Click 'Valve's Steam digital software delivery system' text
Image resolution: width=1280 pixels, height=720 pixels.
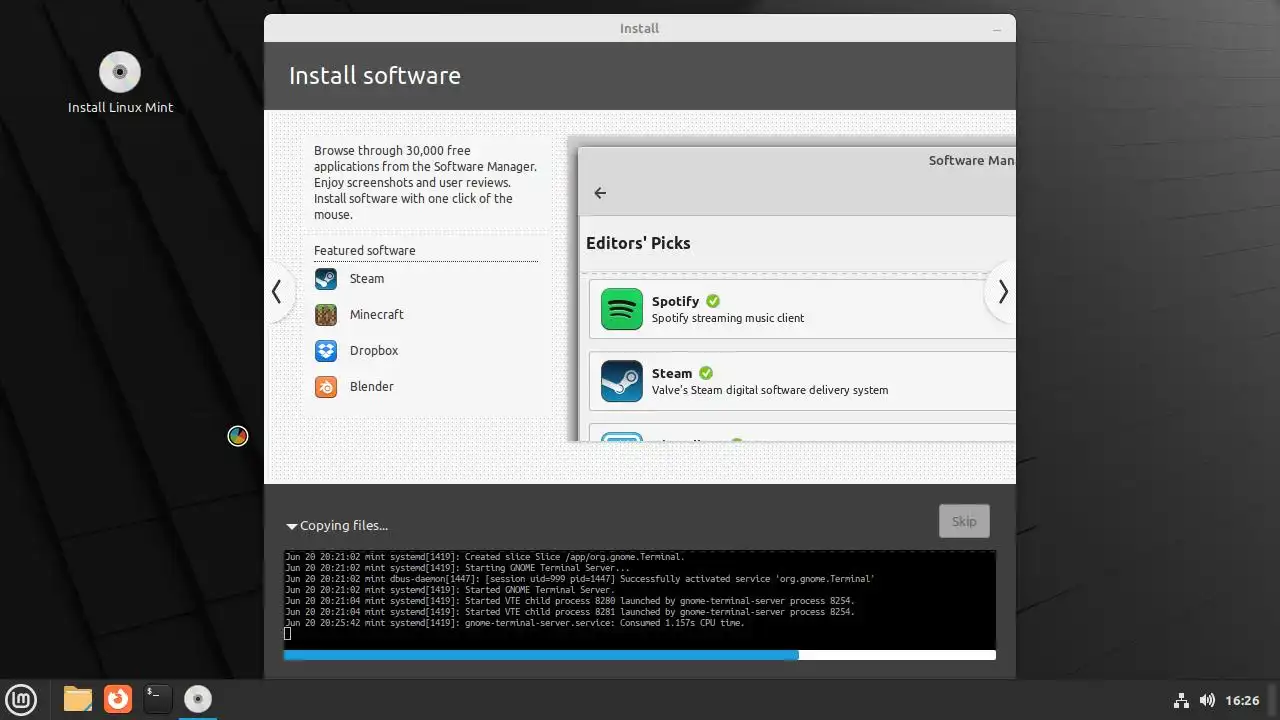[770, 390]
